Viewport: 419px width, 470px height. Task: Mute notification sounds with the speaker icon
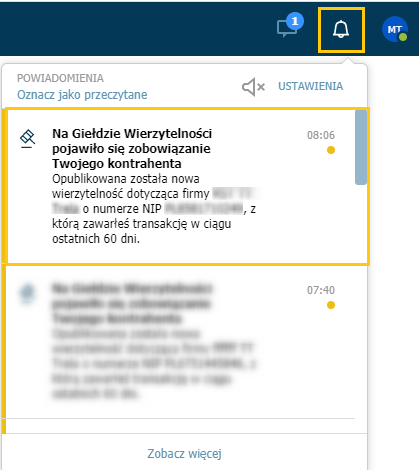(x=253, y=87)
